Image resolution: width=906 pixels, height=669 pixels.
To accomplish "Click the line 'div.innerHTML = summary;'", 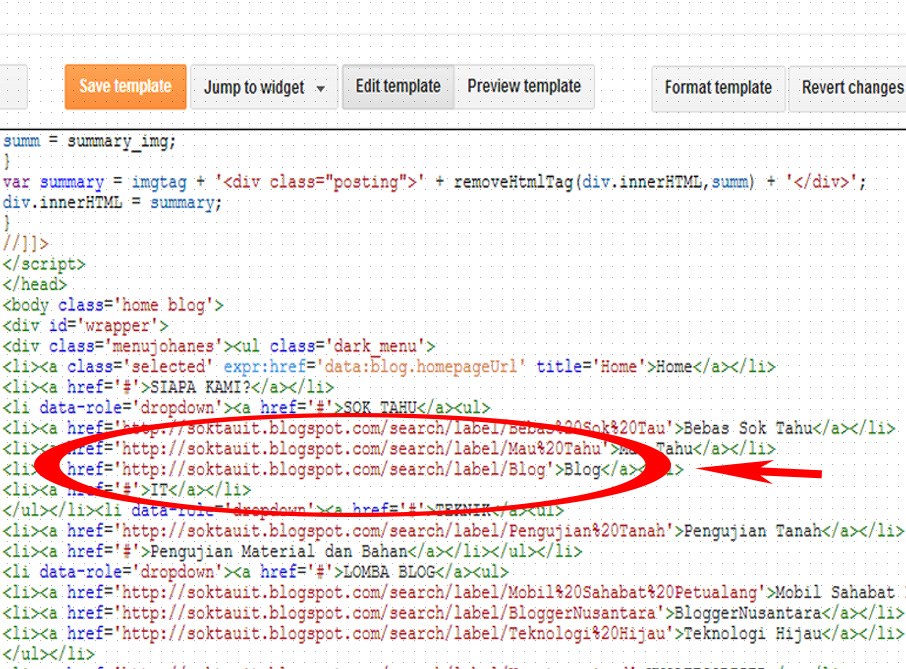I will 112,203.
